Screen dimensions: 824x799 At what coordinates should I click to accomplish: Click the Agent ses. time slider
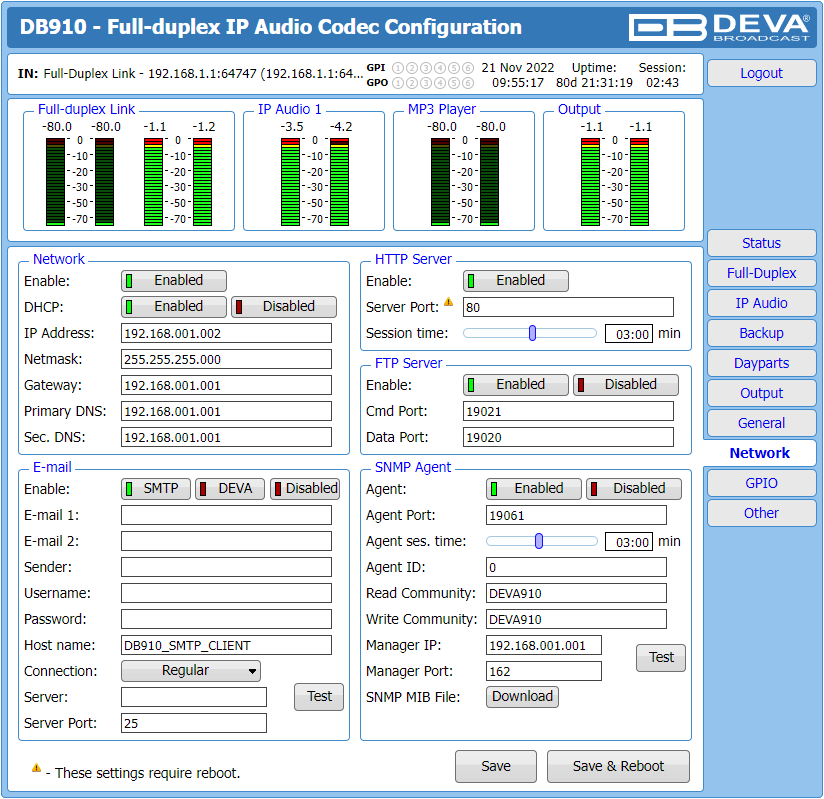[x=542, y=541]
